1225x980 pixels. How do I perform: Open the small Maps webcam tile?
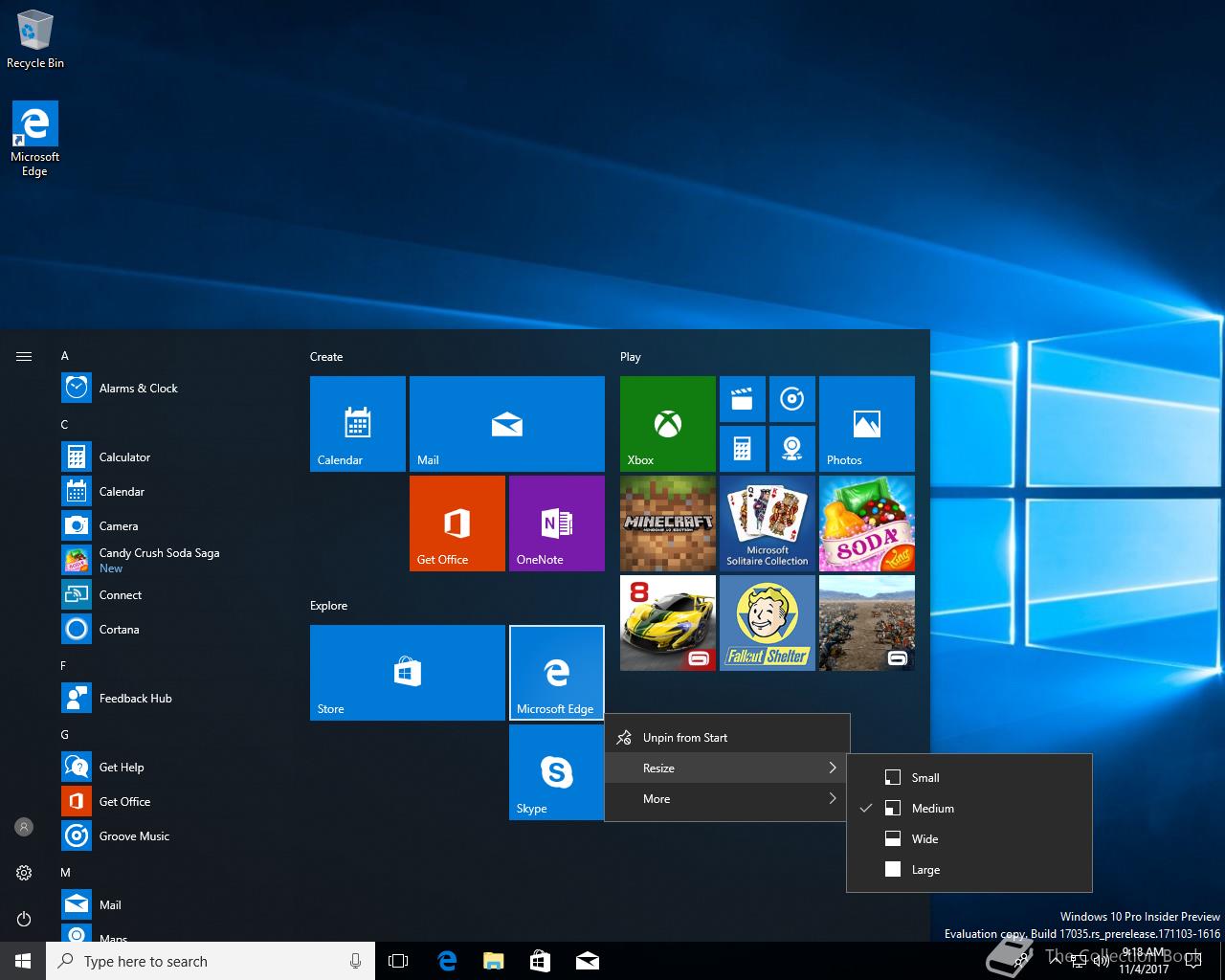pyautogui.click(x=792, y=449)
